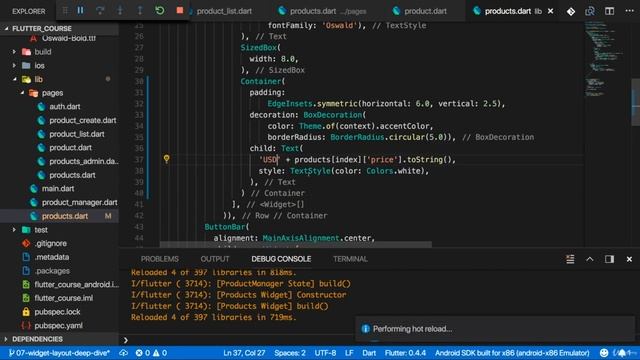This screenshot has height=360, width=640.
Task: Open errors and warnings count in status bar
Action: (x=151, y=353)
